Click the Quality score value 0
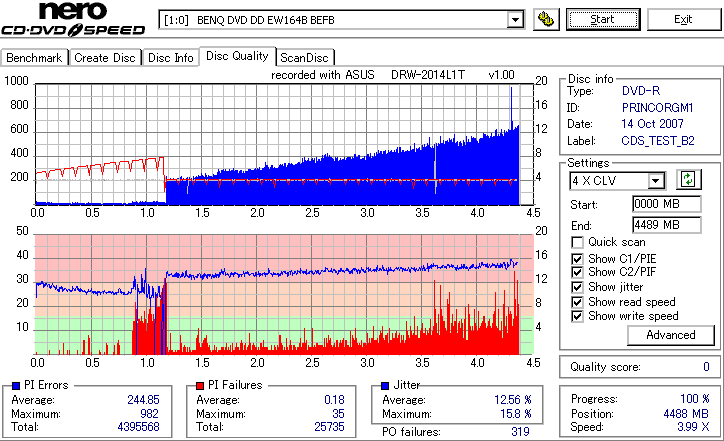The image size is (724, 441). pyautogui.click(x=706, y=367)
